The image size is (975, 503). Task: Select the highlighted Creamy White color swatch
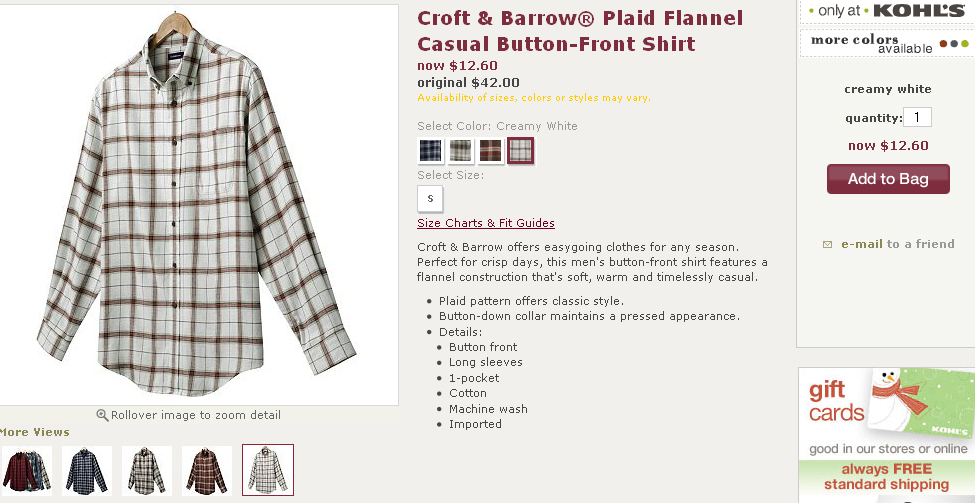pos(520,151)
